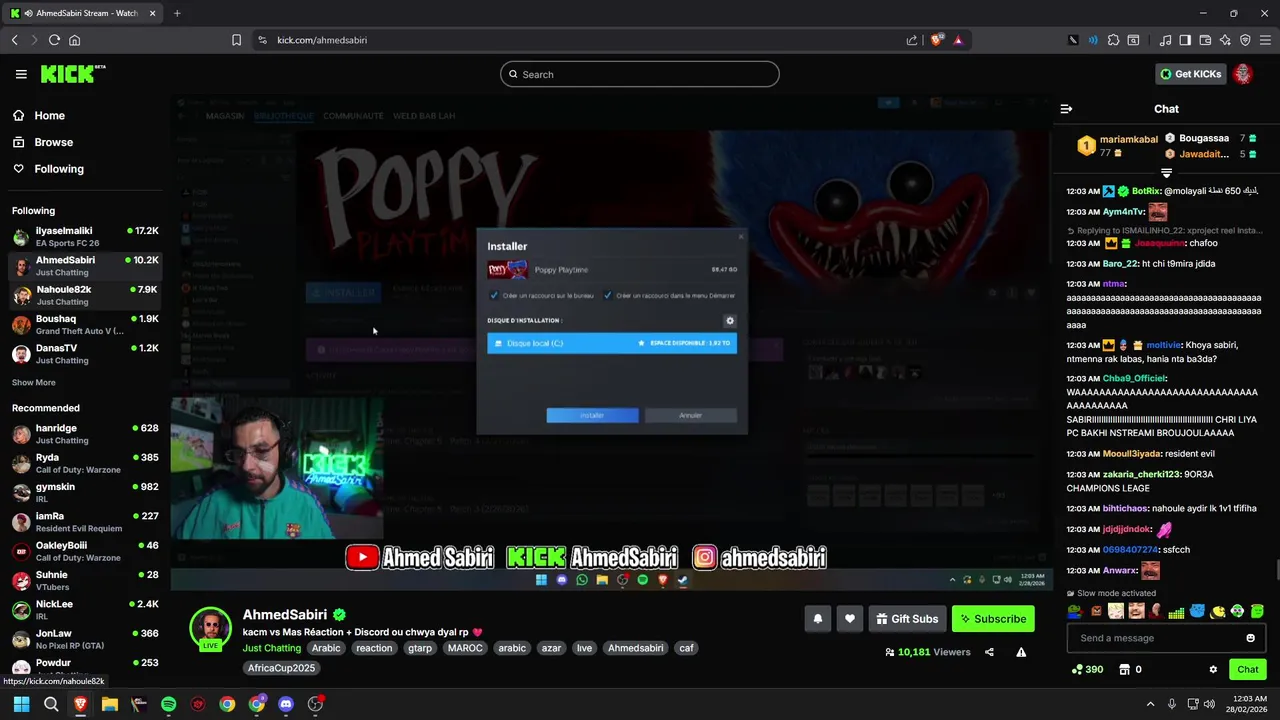
Task: Open ilyaselmaliki channel in Following list
Action: 85,237
